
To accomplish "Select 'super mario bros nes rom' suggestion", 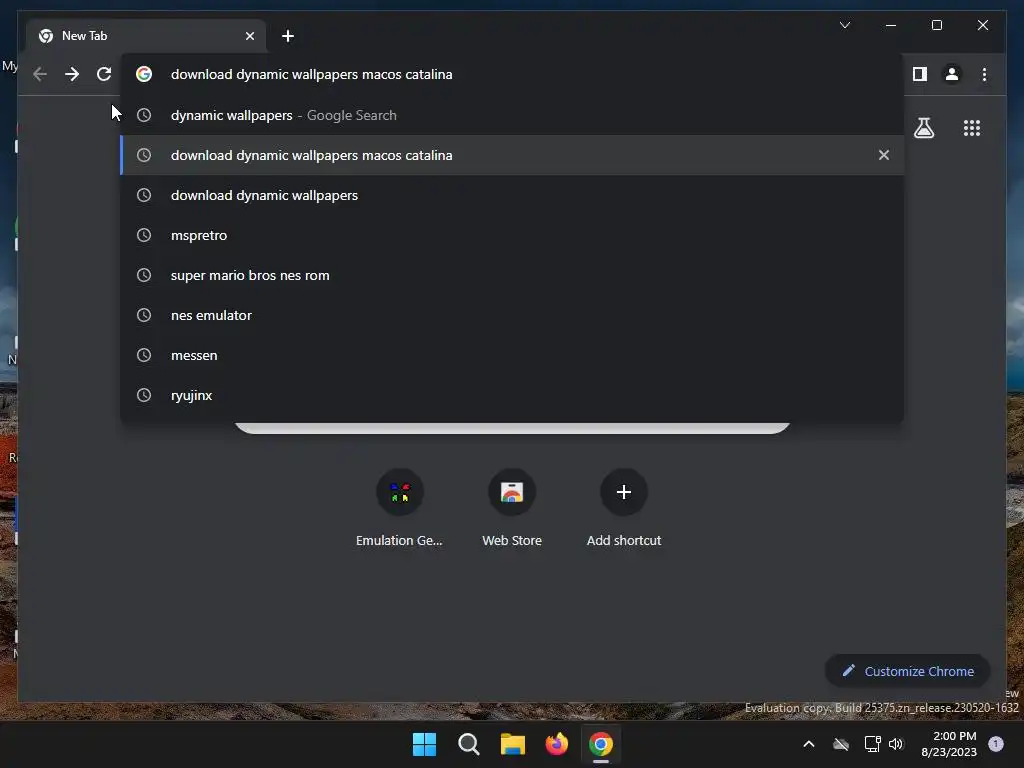I will click(x=512, y=276).
